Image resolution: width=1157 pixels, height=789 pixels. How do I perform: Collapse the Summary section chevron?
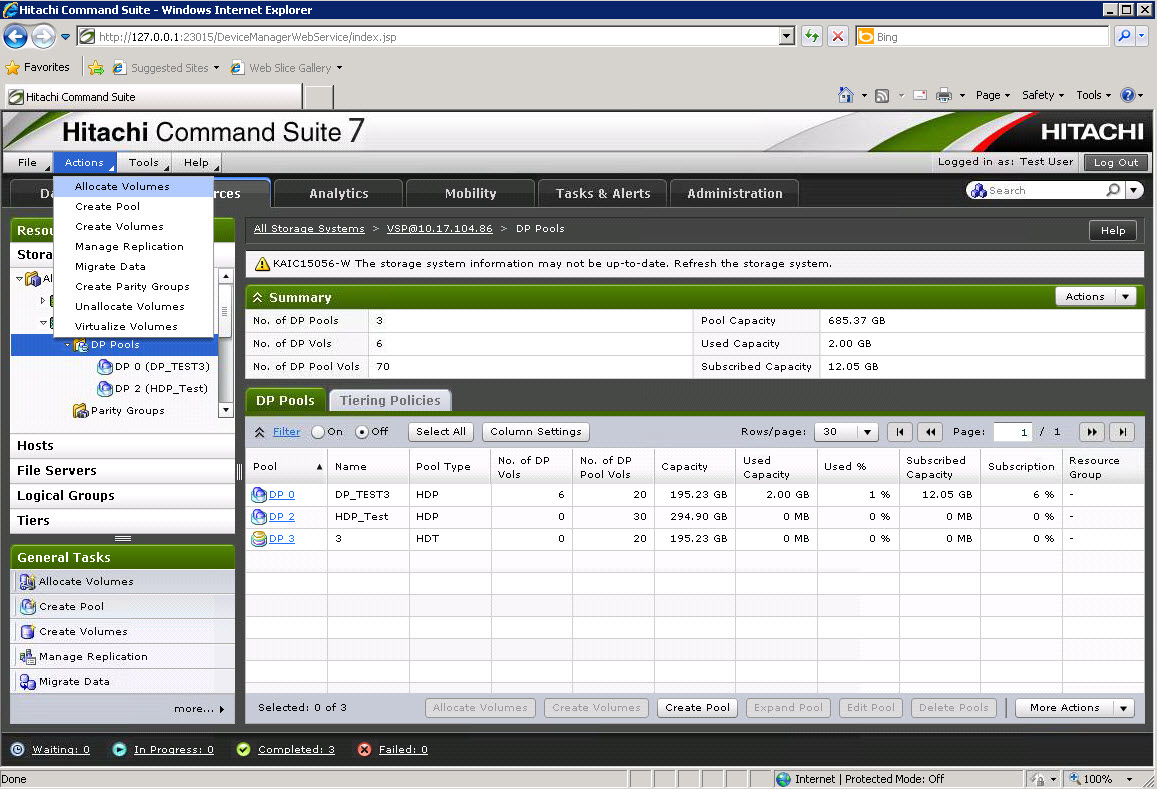(258, 297)
